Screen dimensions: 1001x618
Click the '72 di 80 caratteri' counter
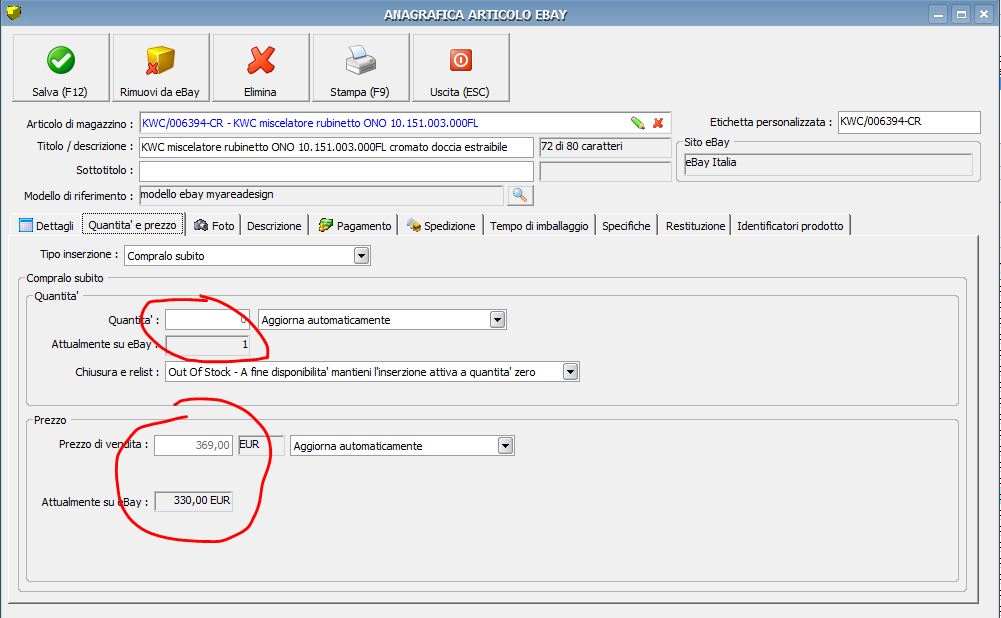point(605,147)
